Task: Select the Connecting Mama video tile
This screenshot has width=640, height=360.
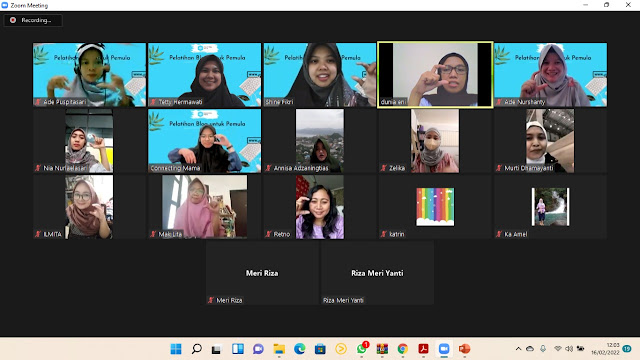Action: pyautogui.click(x=204, y=141)
